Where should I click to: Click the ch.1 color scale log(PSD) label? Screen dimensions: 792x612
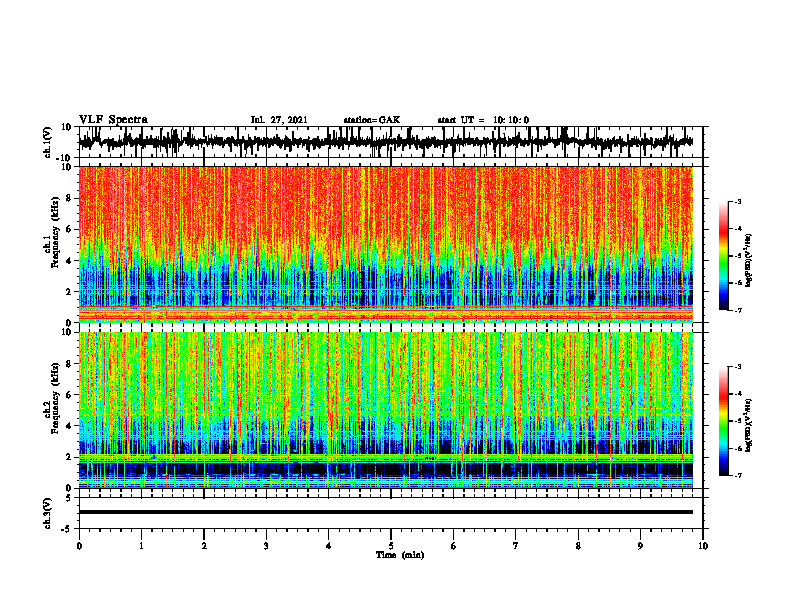749,260
